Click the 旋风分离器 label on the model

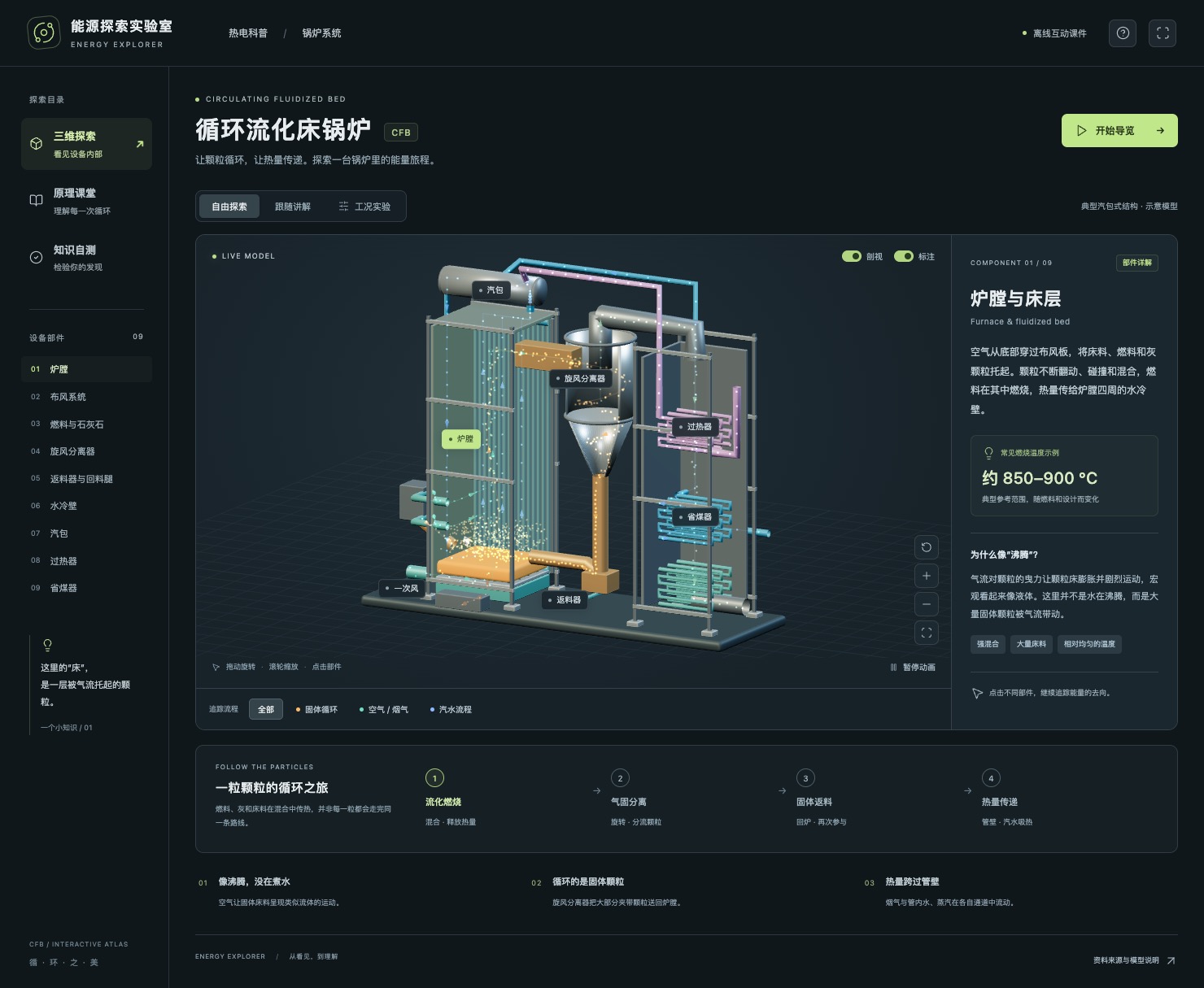pyautogui.click(x=581, y=379)
